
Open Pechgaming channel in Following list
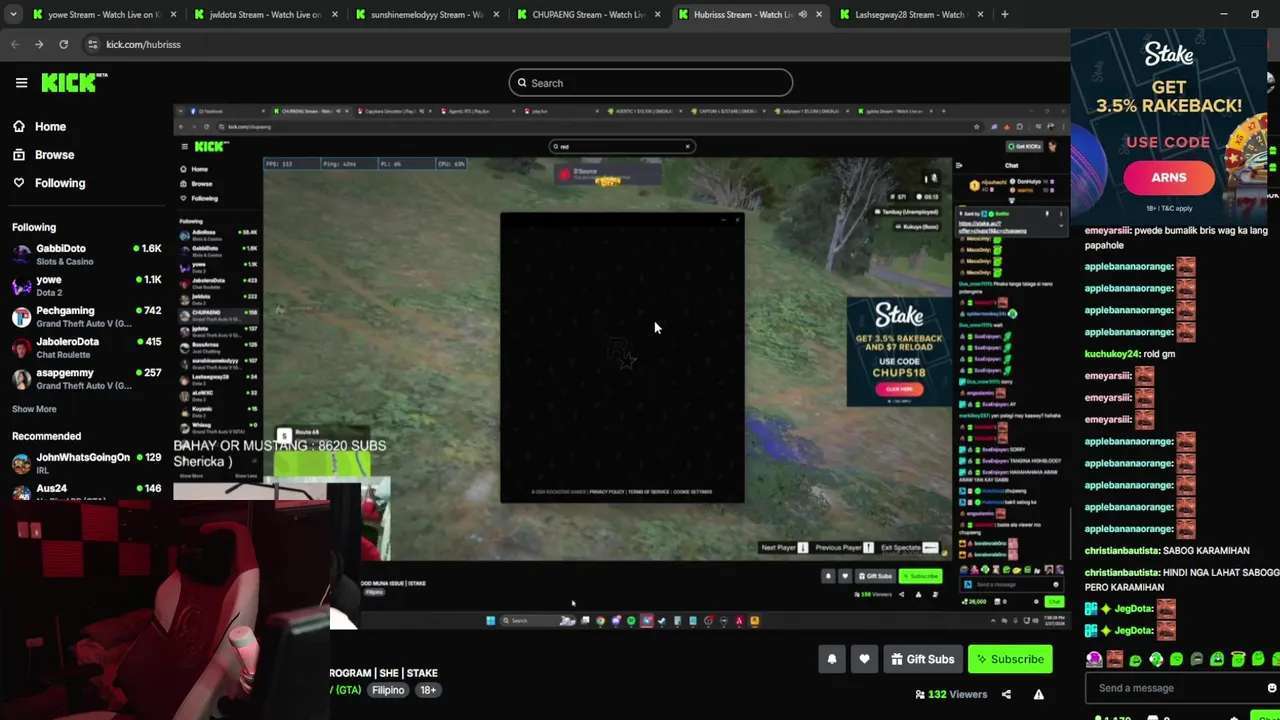[86, 316]
